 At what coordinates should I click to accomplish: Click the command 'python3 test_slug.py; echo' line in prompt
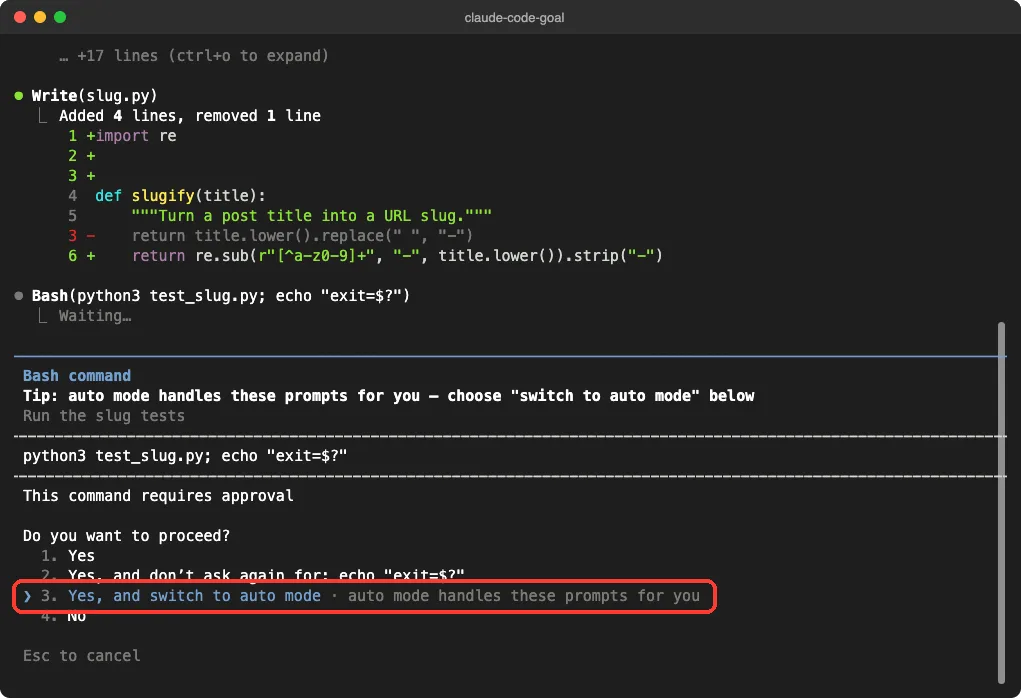pyautogui.click(x=185, y=456)
